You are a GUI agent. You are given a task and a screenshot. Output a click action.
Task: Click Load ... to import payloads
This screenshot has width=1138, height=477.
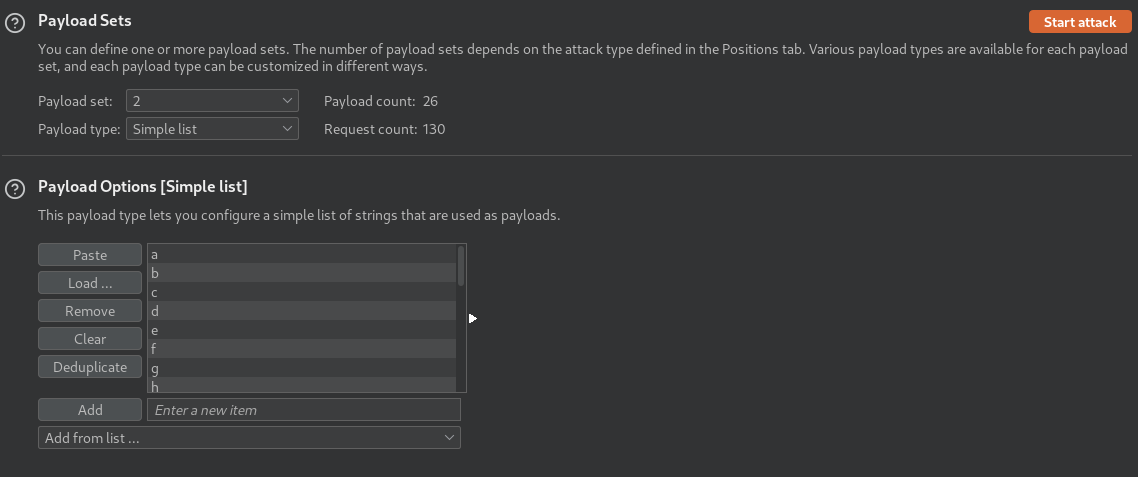(x=90, y=283)
